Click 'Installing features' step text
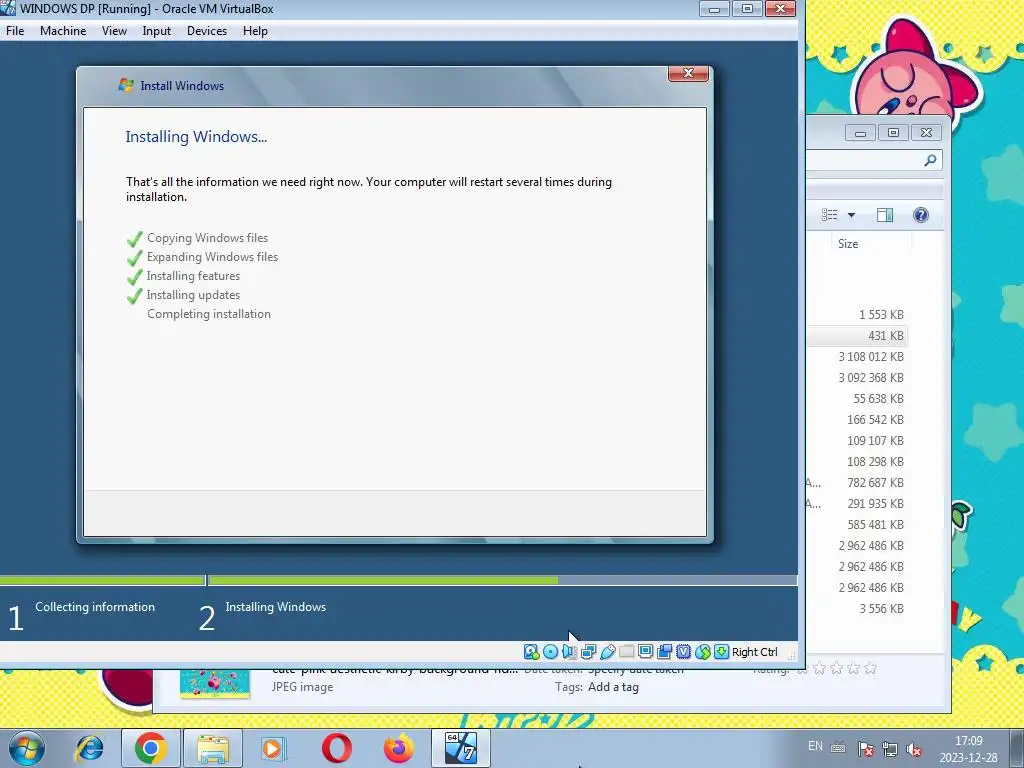Image resolution: width=1024 pixels, height=768 pixels. coord(193,276)
